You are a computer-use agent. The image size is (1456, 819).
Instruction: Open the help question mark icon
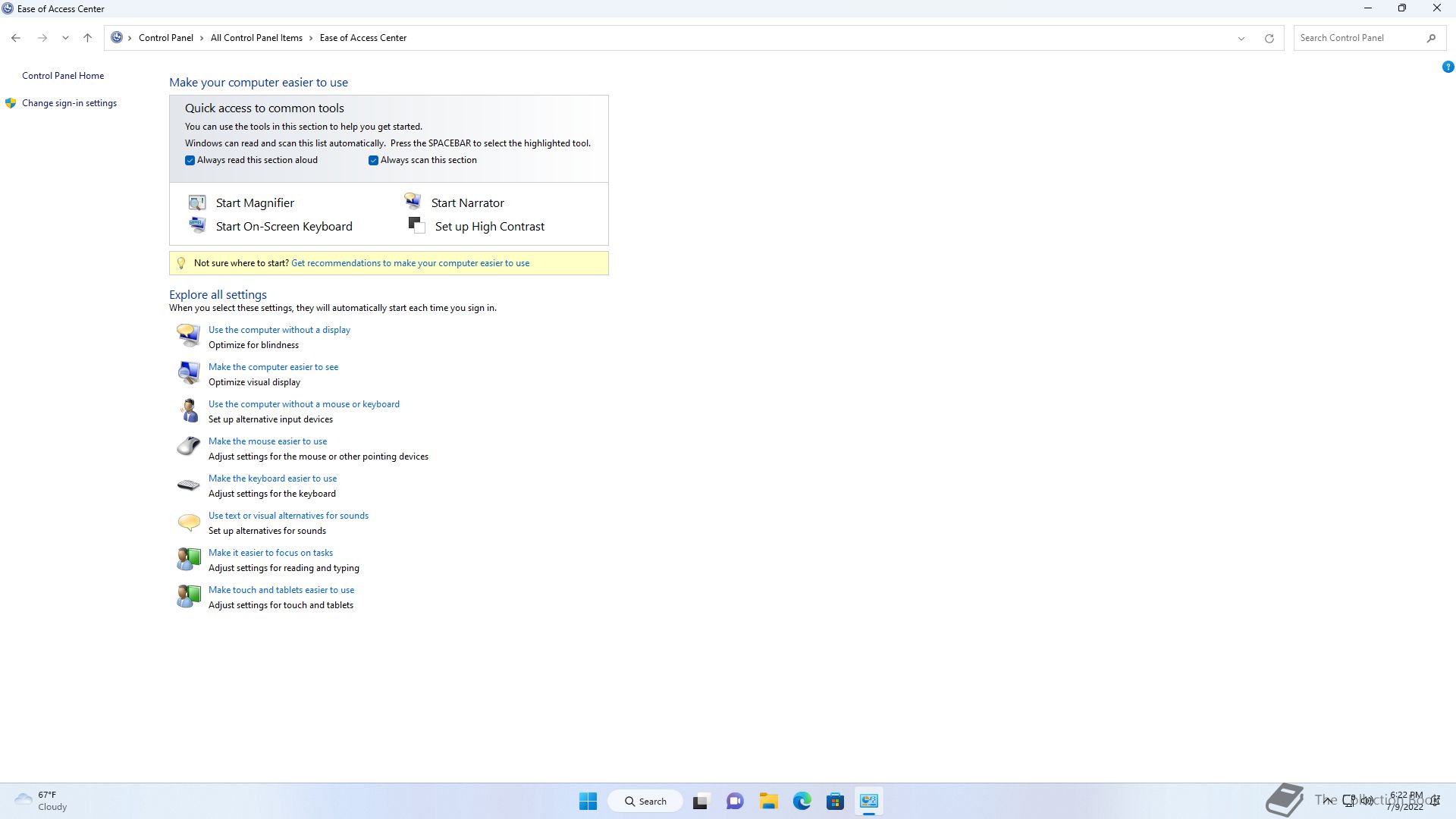click(1448, 67)
